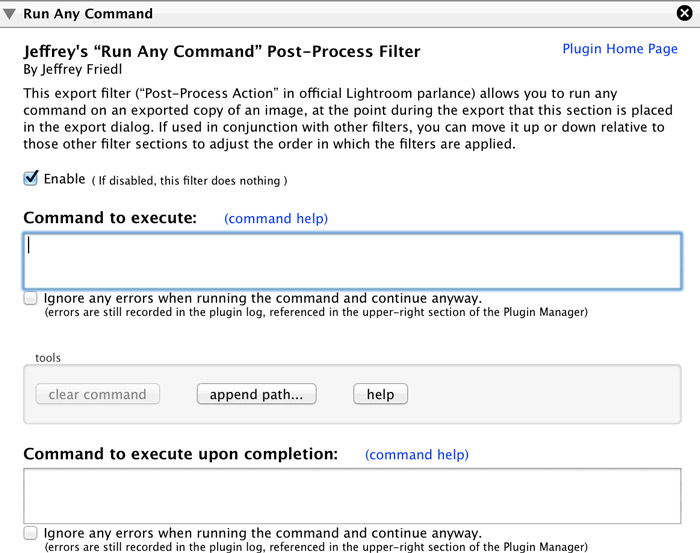
Task: Remove the filter with the X icon
Action: [x=684, y=13]
